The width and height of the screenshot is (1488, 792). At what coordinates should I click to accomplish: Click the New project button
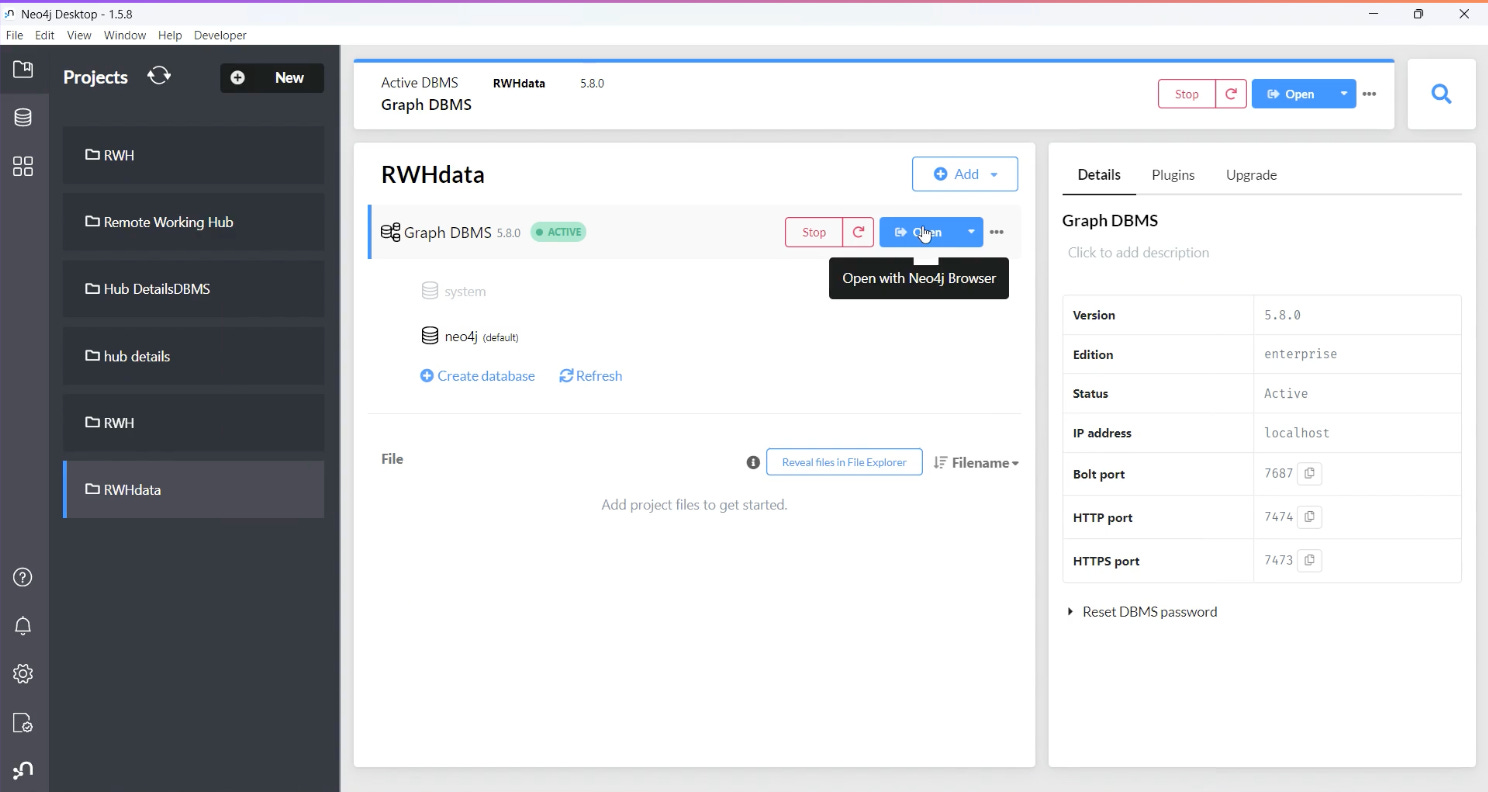tap(272, 78)
